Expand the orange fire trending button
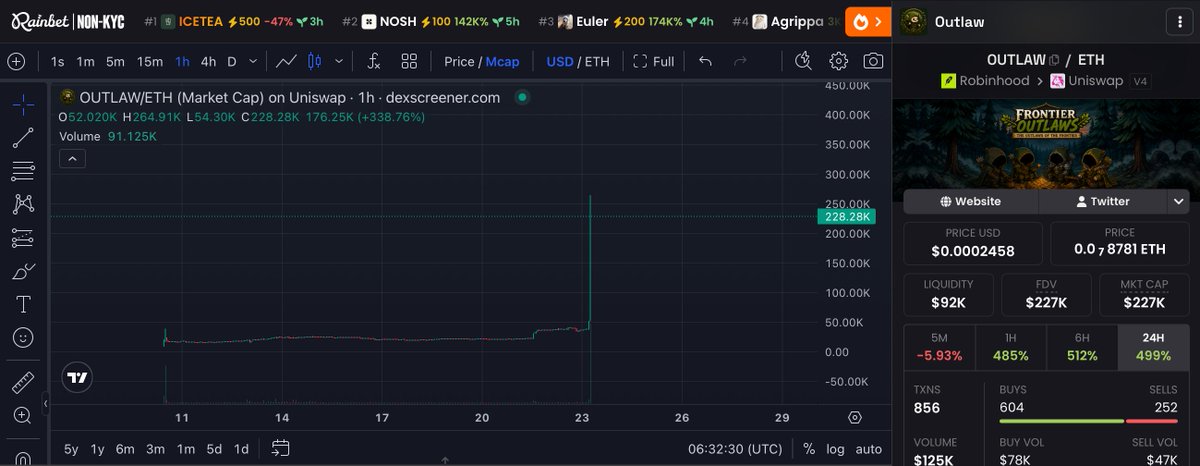Image resolution: width=1200 pixels, height=466 pixels. [868, 21]
